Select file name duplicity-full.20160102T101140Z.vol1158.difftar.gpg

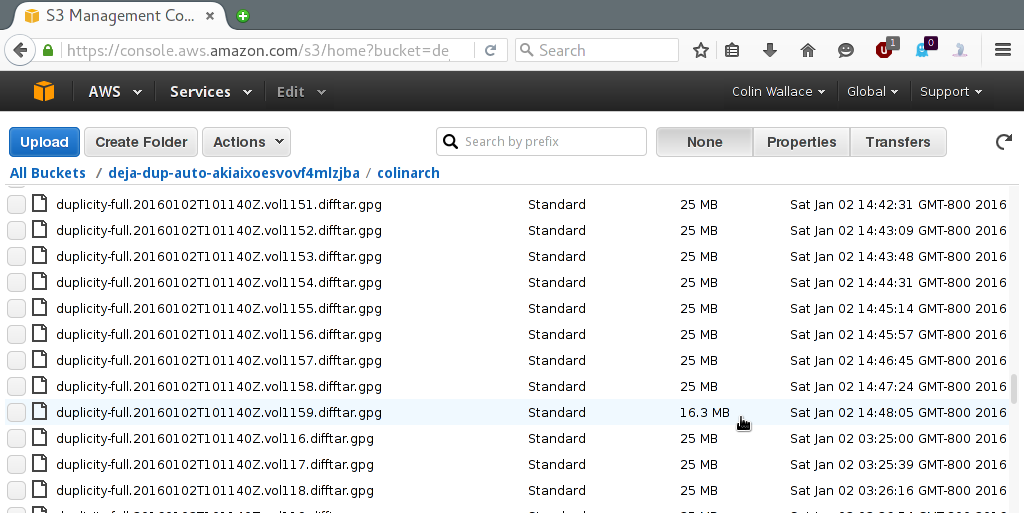pyautogui.click(x=219, y=386)
